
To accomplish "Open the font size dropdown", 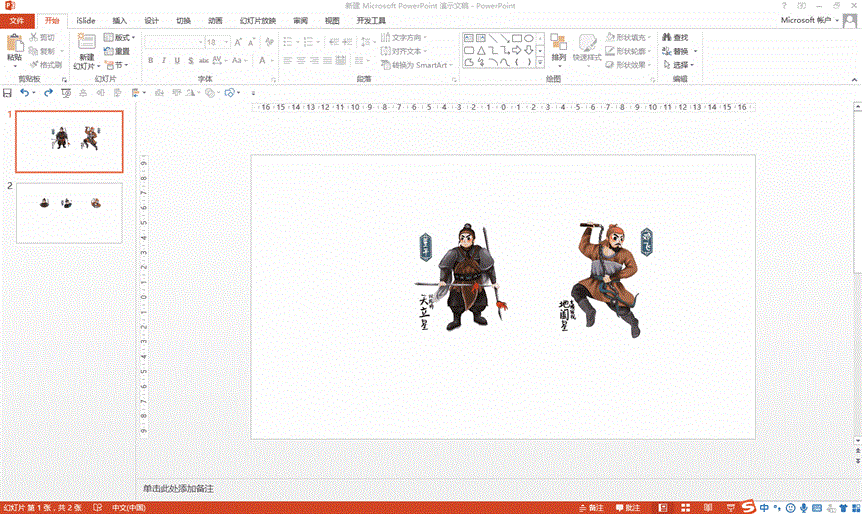I will click(226, 43).
